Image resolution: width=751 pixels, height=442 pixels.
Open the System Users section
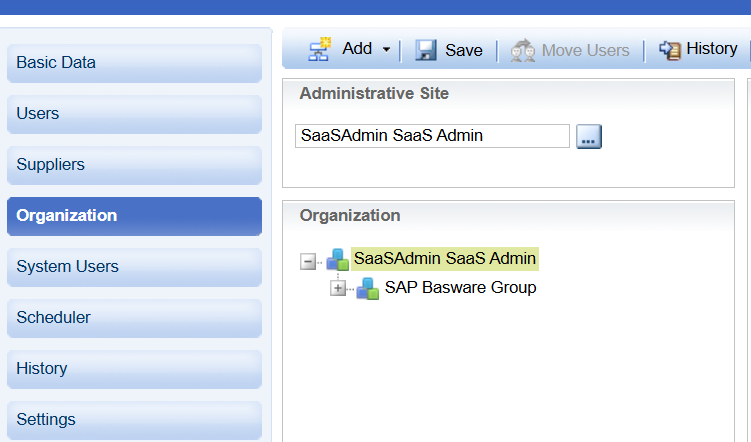pos(134,266)
